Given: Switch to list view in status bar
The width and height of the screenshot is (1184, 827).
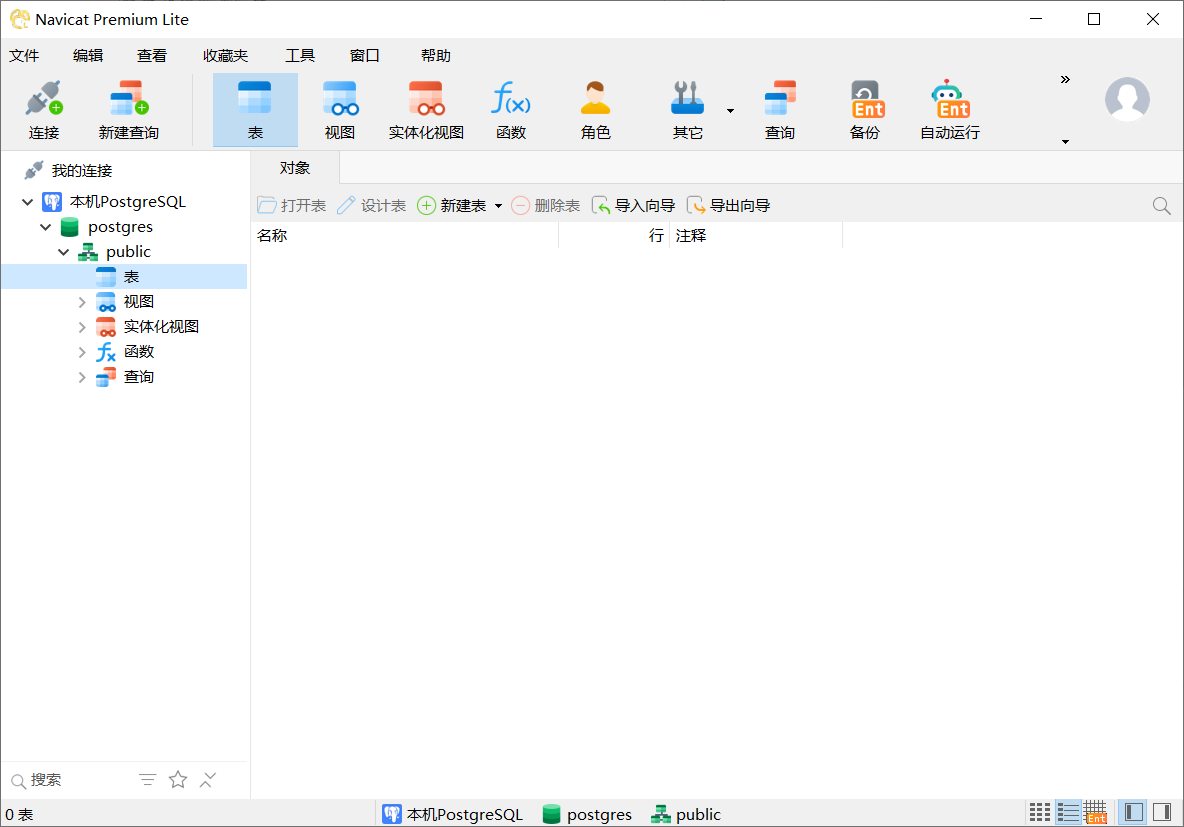Looking at the screenshot, I should (1068, 813).
